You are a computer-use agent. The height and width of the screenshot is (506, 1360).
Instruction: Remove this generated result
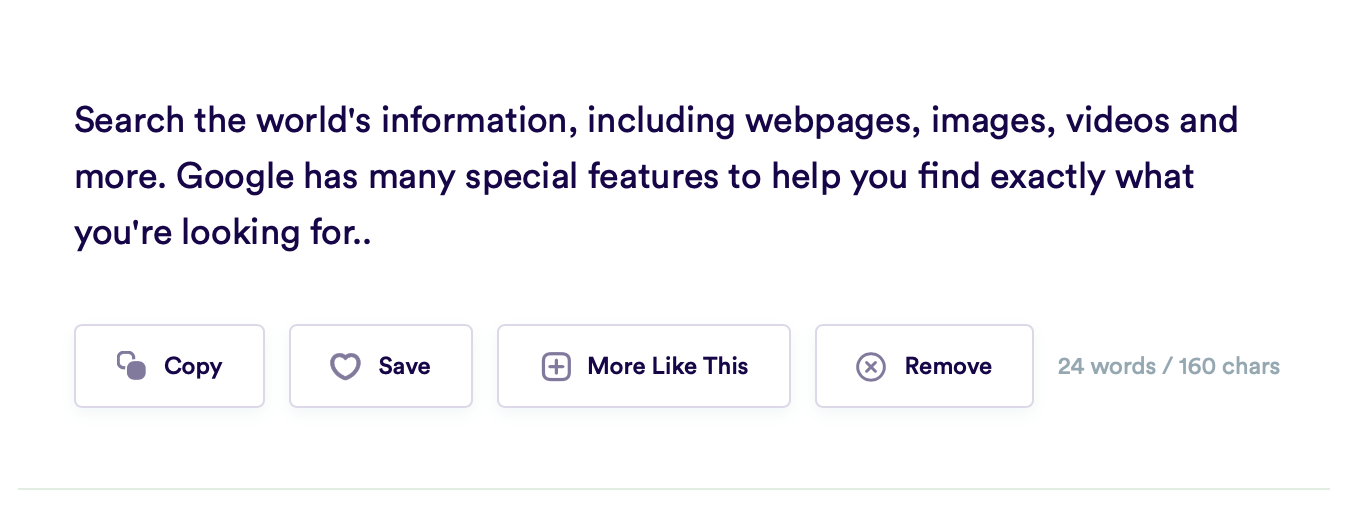tap(924, 366)
